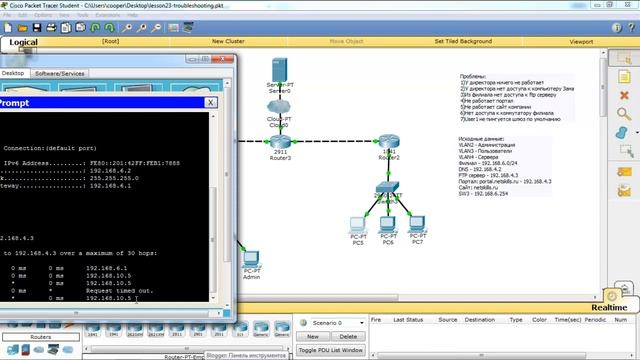Select PC5 on the canvas
The image size is (640, 360).
[x=358, y=224]
